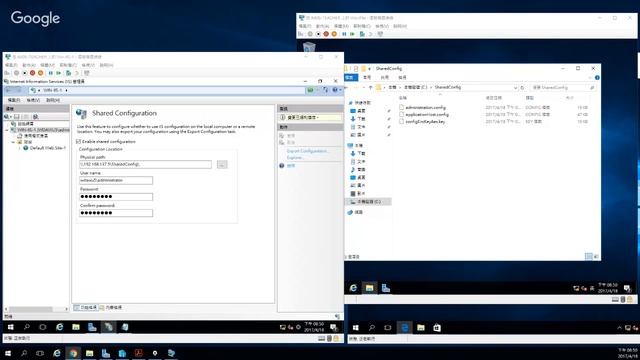640x360 pixels.
Task: Open the Edge icon in the lower-right desktop taskbar
Action: pos(404,328)
